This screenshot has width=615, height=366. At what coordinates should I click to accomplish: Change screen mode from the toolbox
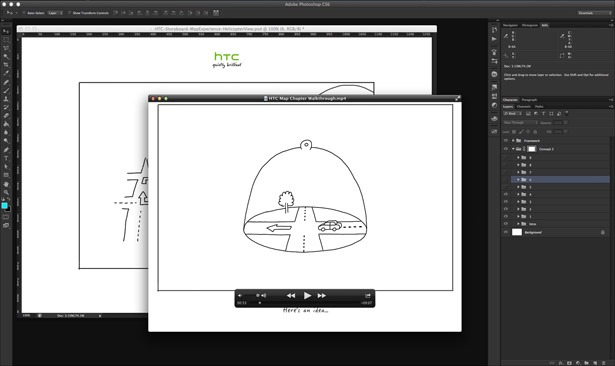[x=5, y=225]
